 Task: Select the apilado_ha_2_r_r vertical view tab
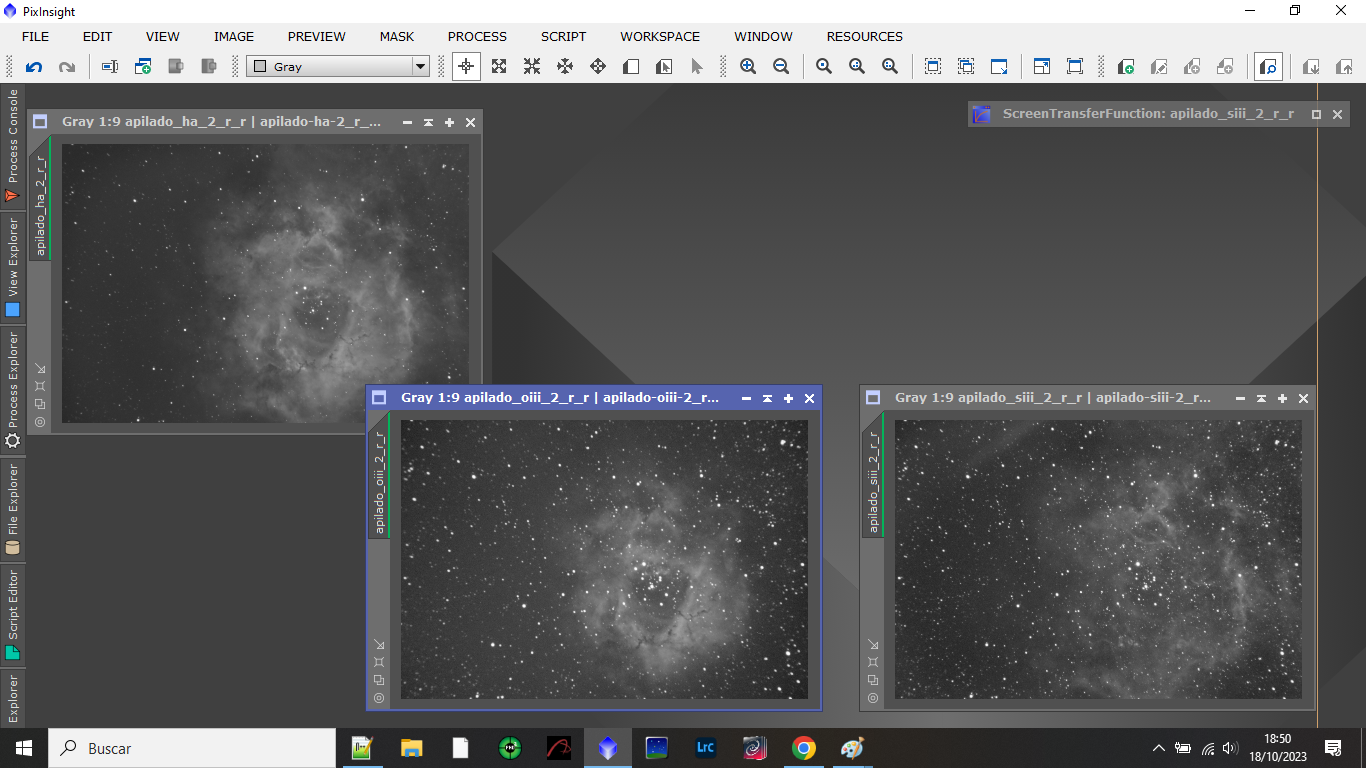click(41, 204)
